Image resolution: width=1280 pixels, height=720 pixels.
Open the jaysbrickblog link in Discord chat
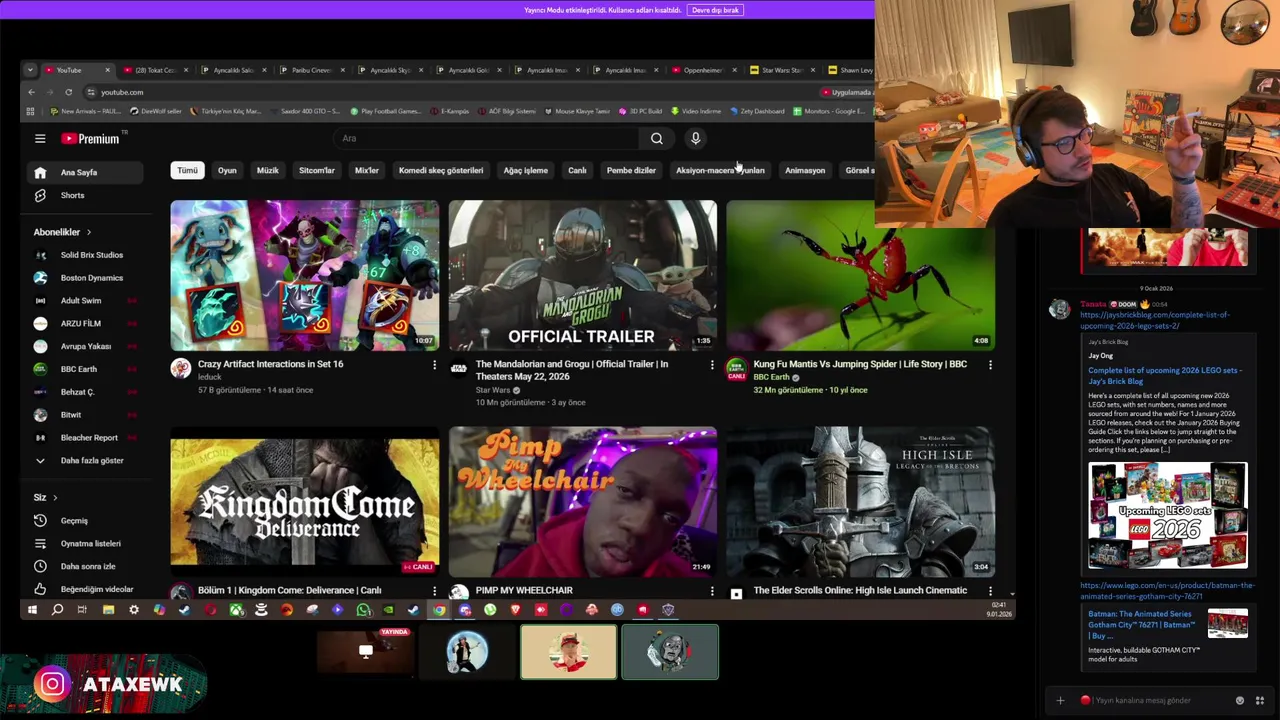(1155, 320)
